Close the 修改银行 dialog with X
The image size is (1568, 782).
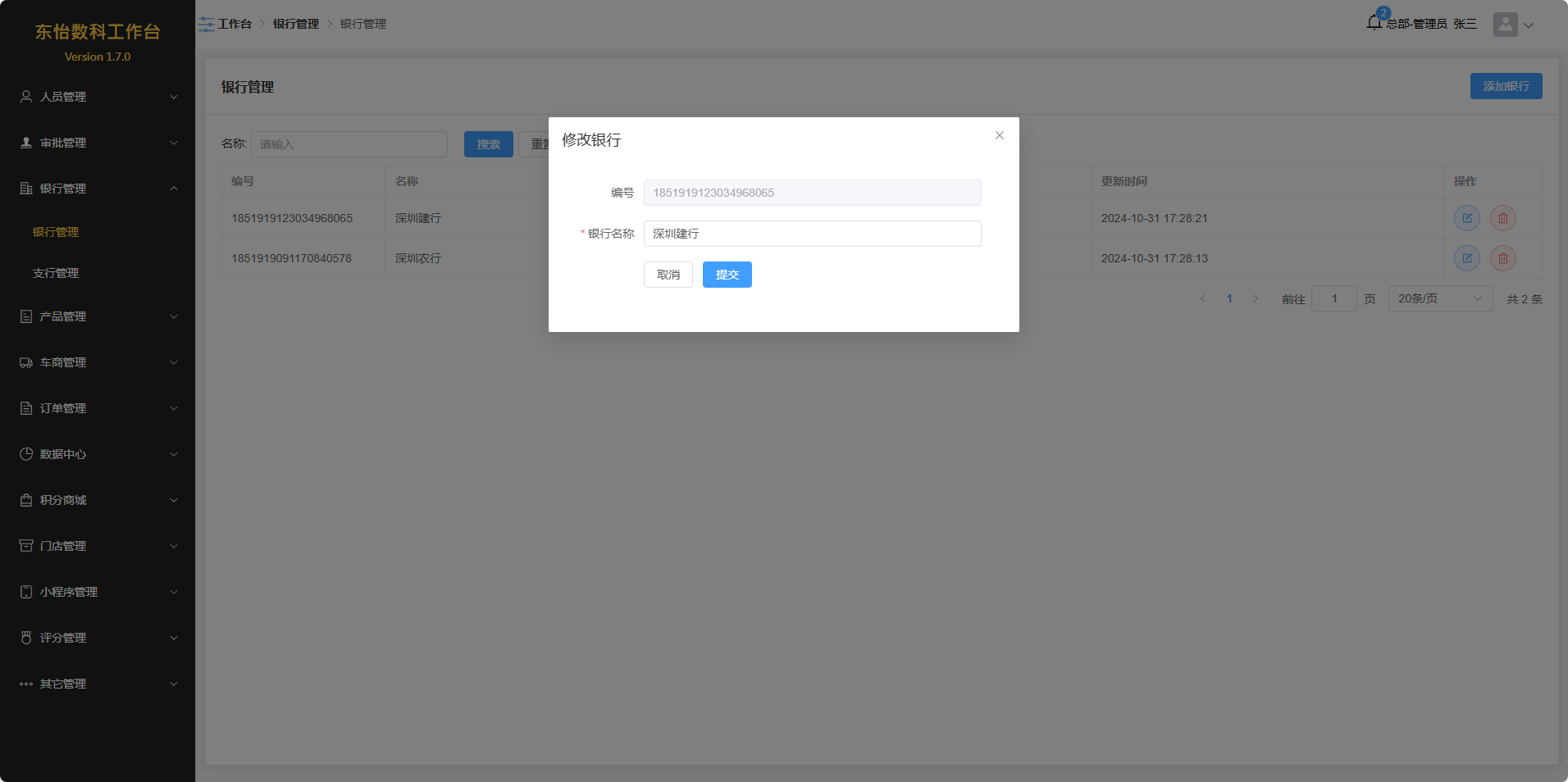999,136
